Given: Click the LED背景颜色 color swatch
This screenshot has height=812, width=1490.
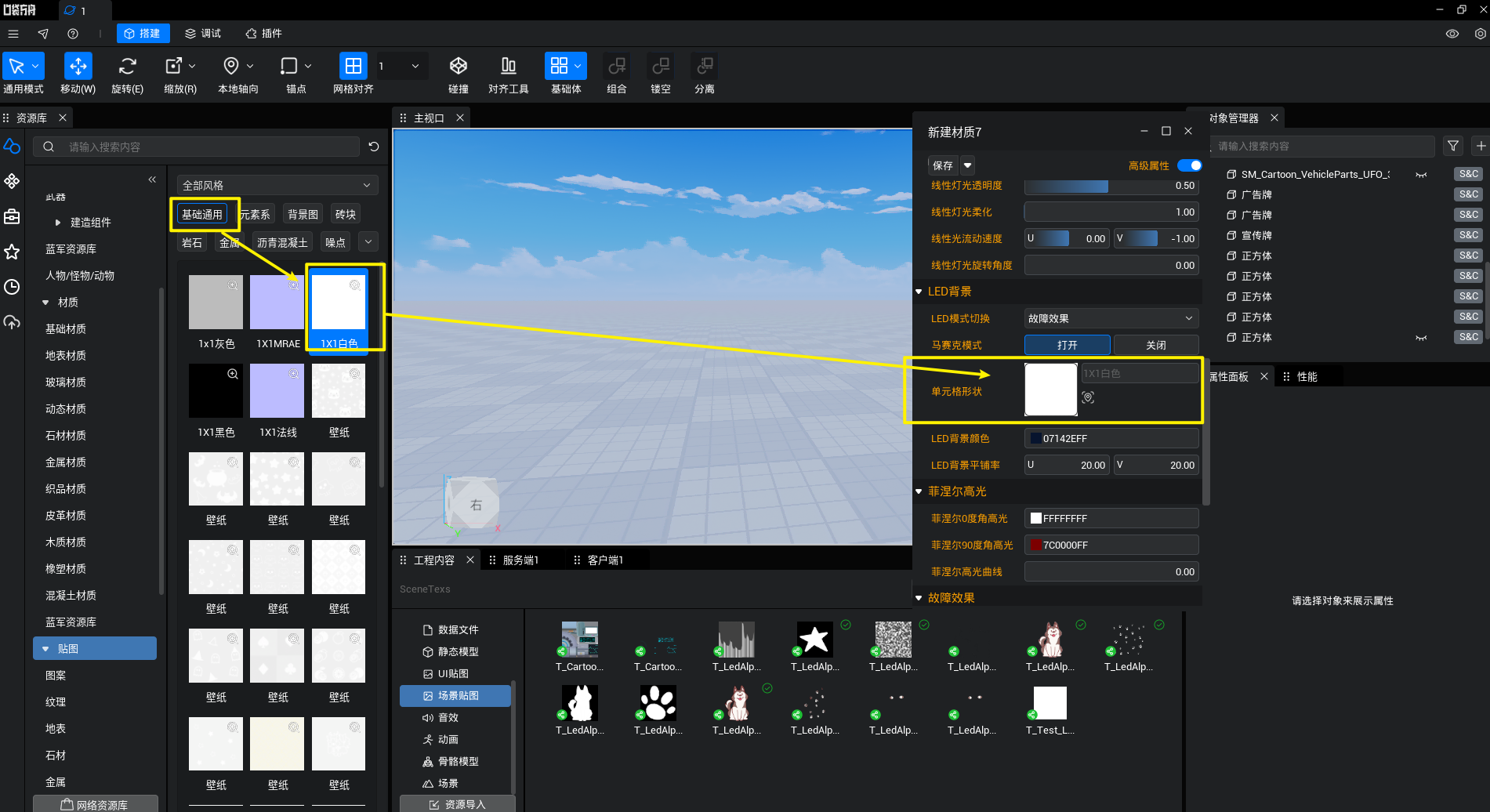Looking at the screenshot, I should coord(1036,438).
